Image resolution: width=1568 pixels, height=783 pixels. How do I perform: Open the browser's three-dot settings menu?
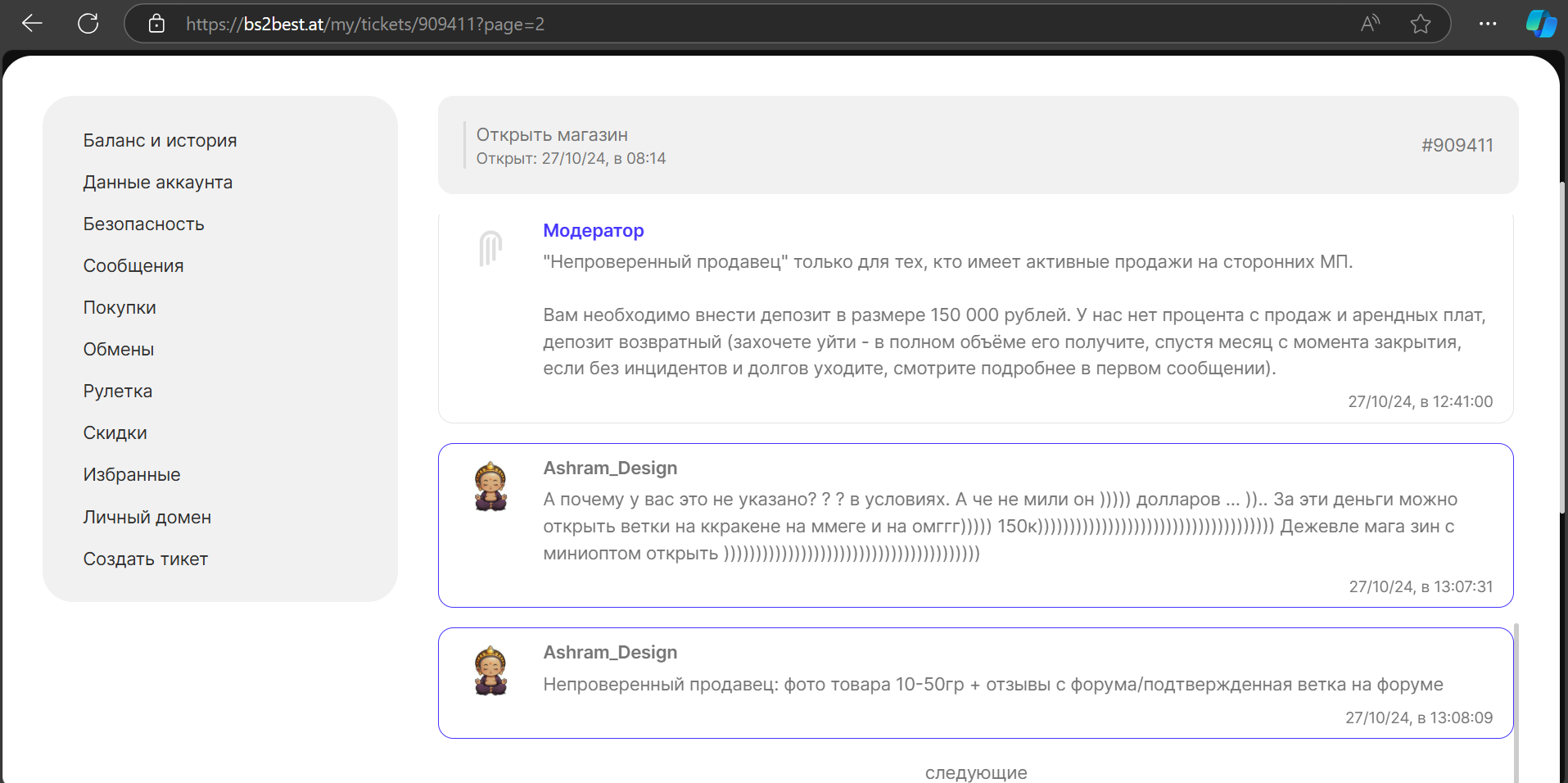point(1488,24)
